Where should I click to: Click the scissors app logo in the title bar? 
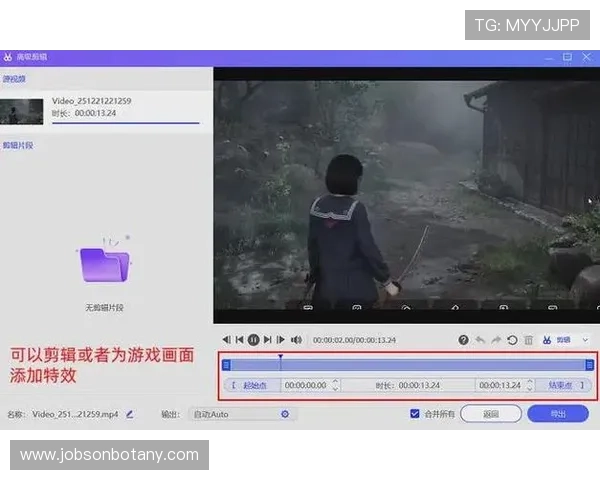pos(8,57)
